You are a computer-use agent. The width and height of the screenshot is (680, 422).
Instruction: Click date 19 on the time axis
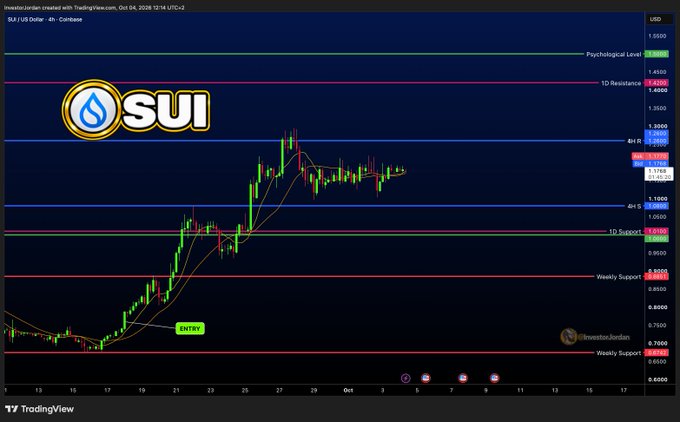141,390
